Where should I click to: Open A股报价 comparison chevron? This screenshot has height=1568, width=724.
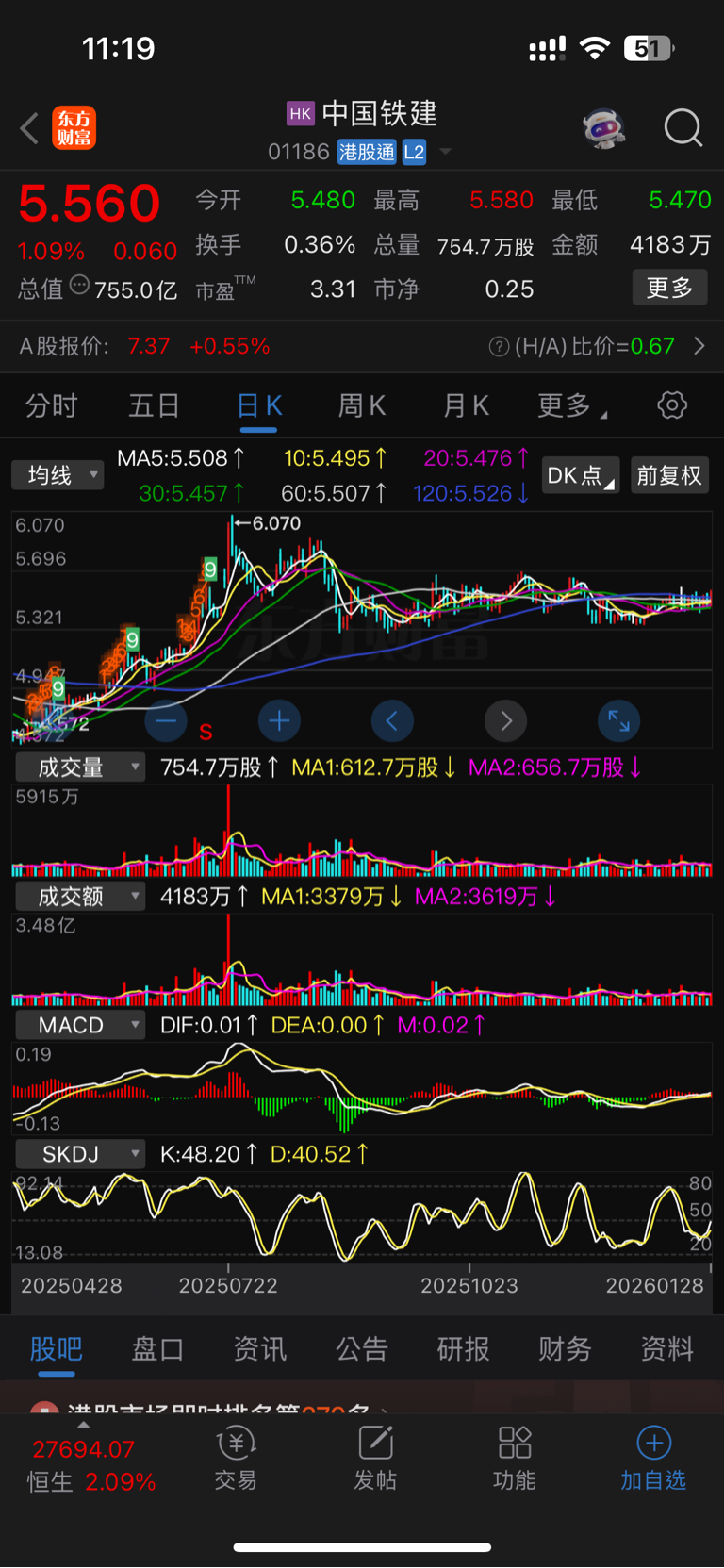699,346
